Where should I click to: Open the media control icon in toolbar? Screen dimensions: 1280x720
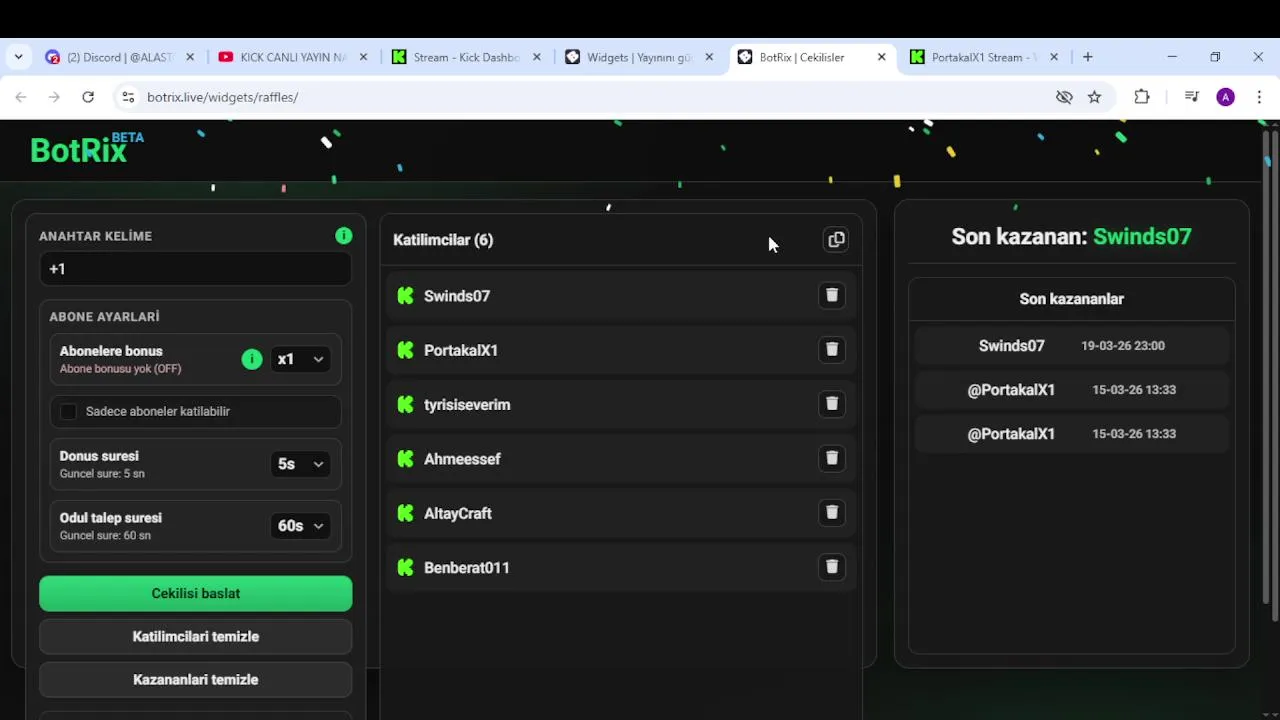click(1191, 97)
